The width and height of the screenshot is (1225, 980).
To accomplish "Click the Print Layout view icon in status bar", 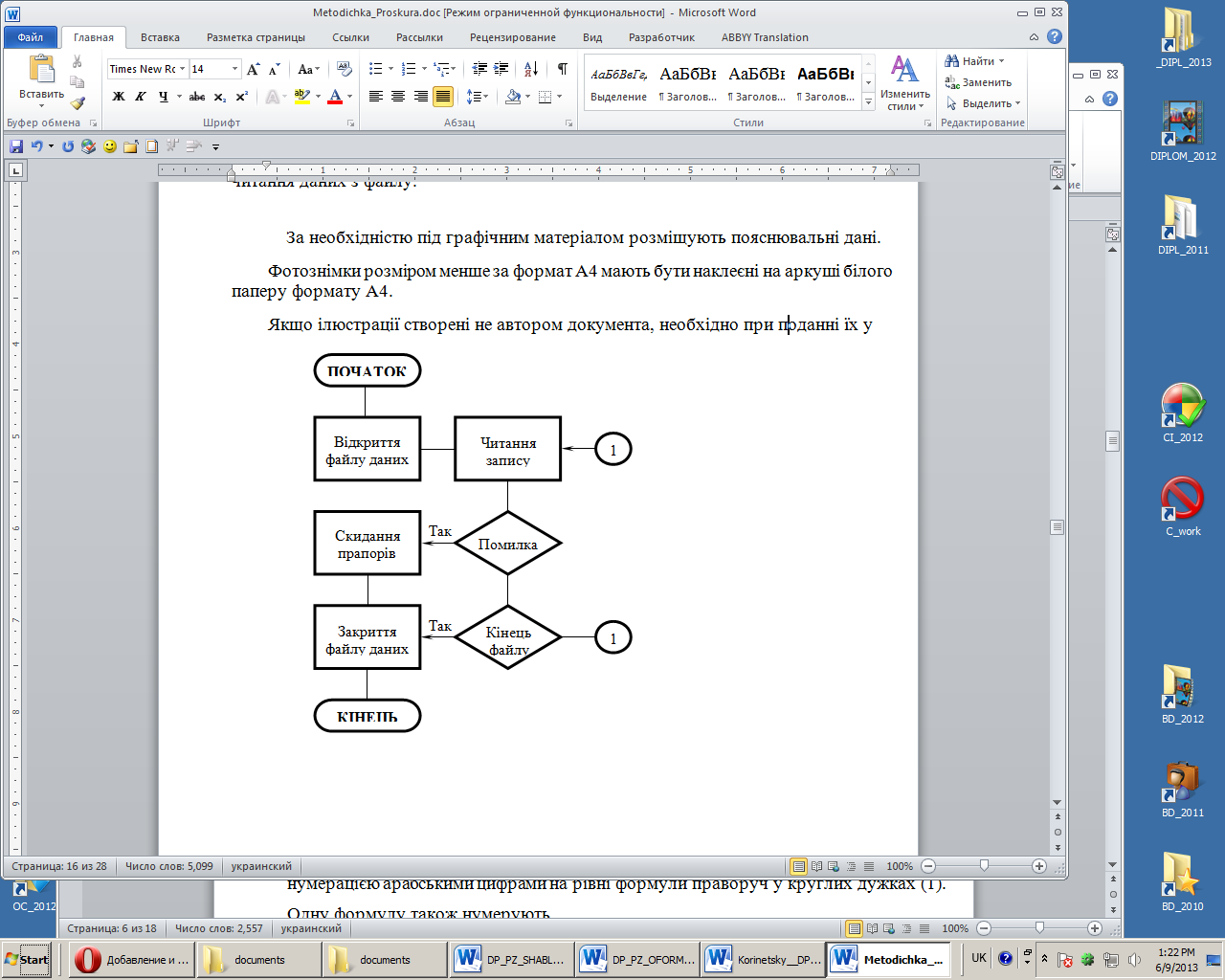I will (799, 866).
